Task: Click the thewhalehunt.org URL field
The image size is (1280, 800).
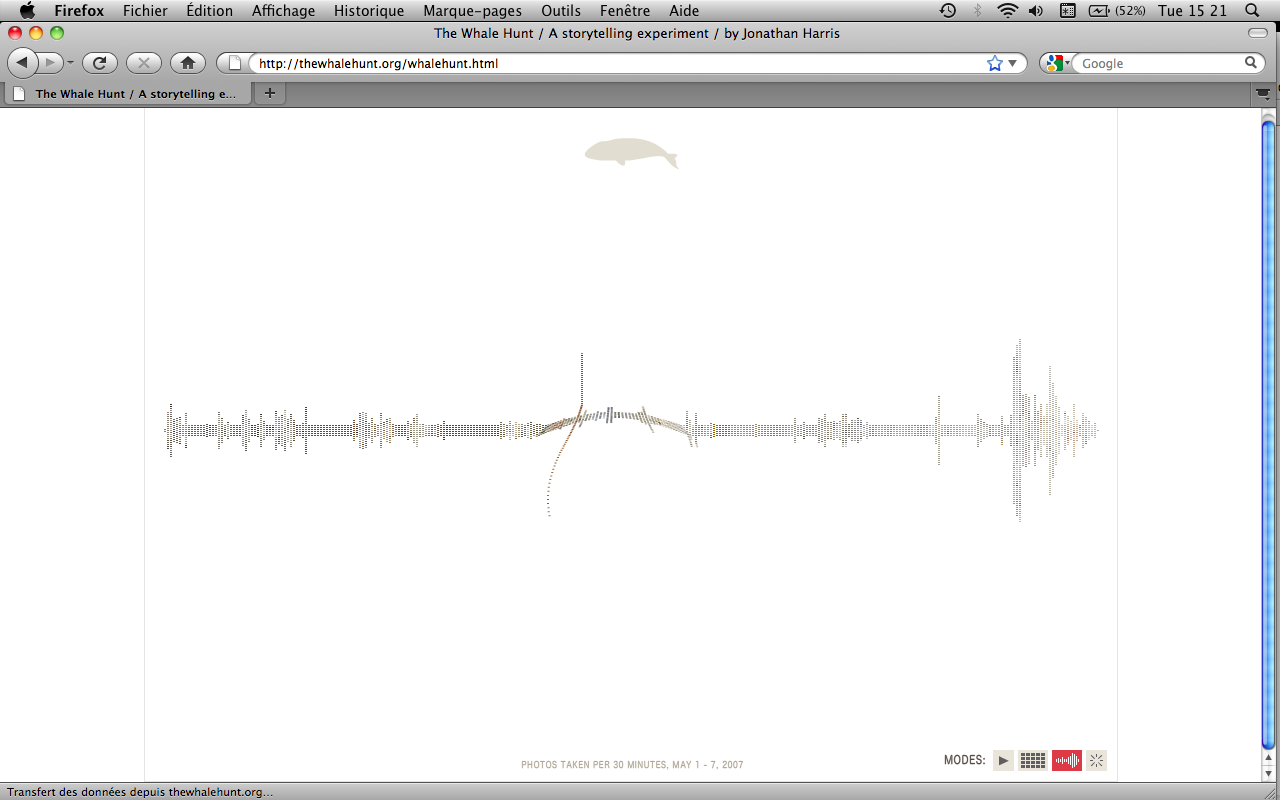Action: pos(615,63)
